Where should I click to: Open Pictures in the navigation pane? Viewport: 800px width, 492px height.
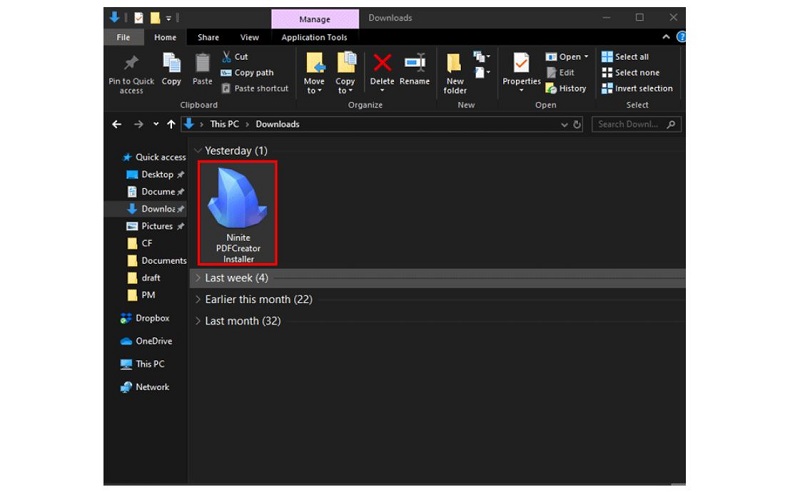[155, 226]
